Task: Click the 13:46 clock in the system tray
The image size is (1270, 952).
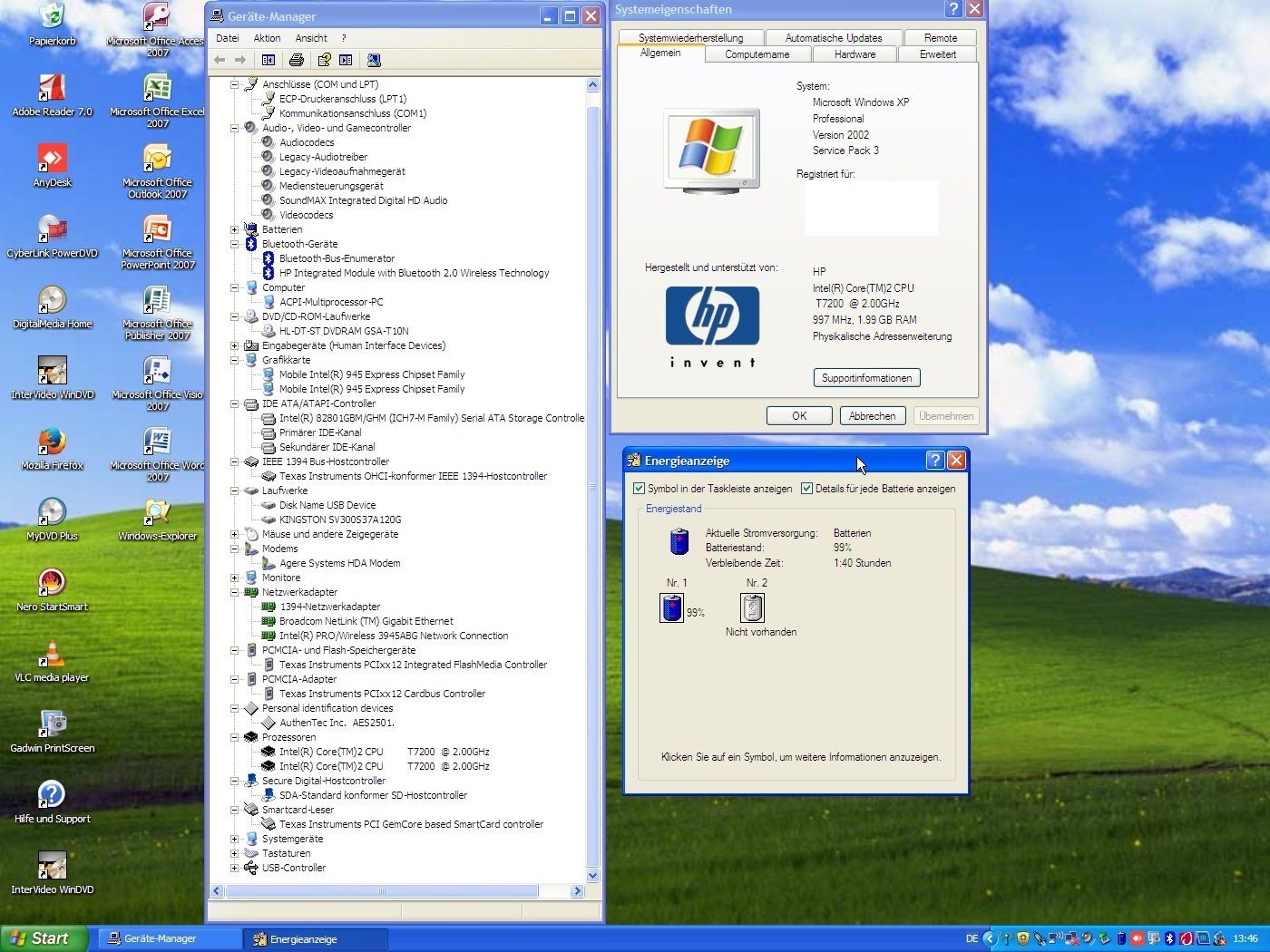Action: (1246, 938)
